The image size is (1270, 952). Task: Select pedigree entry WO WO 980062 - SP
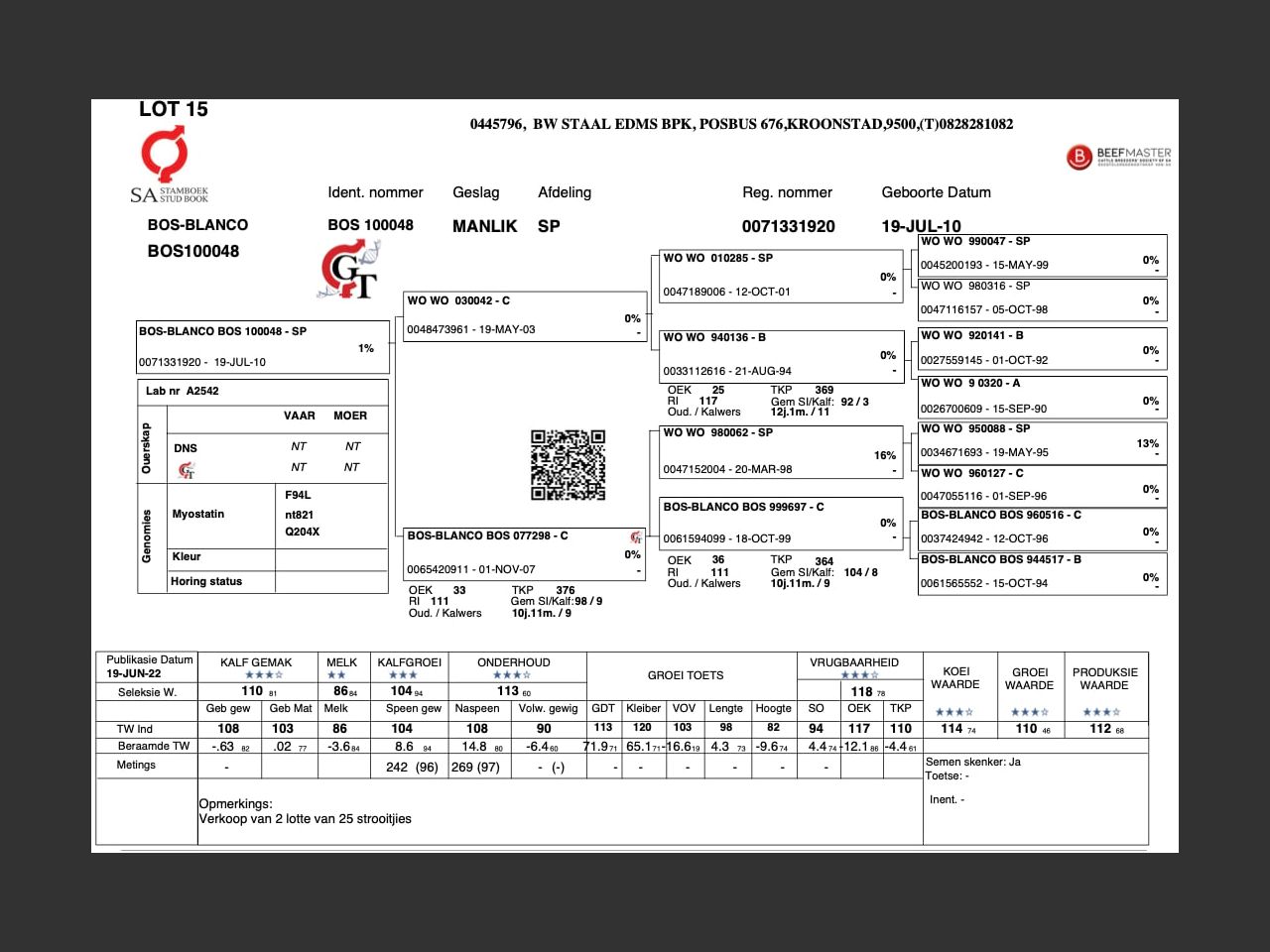(x=780, y=450)
